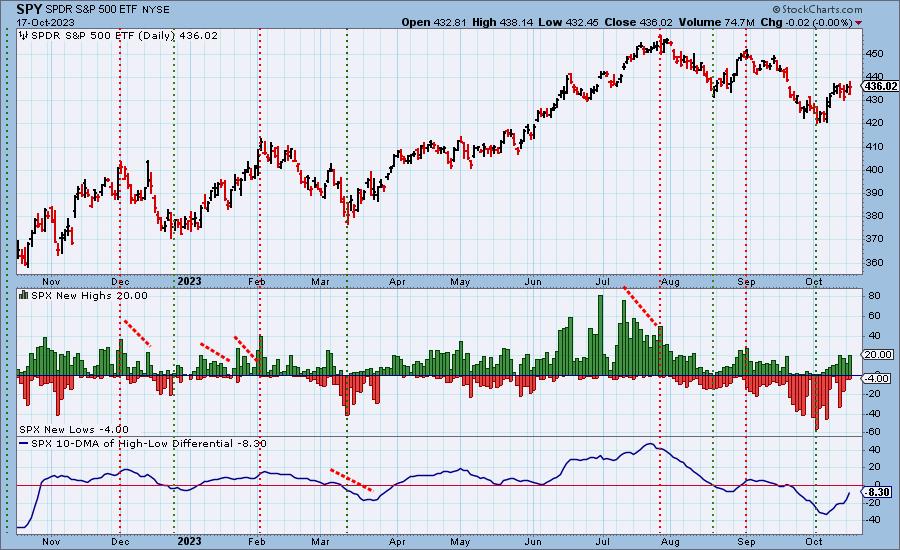Click the SPX 10-DMA of High-Low Differential legend
Viewport: 900px width, 550px height.
149,443
